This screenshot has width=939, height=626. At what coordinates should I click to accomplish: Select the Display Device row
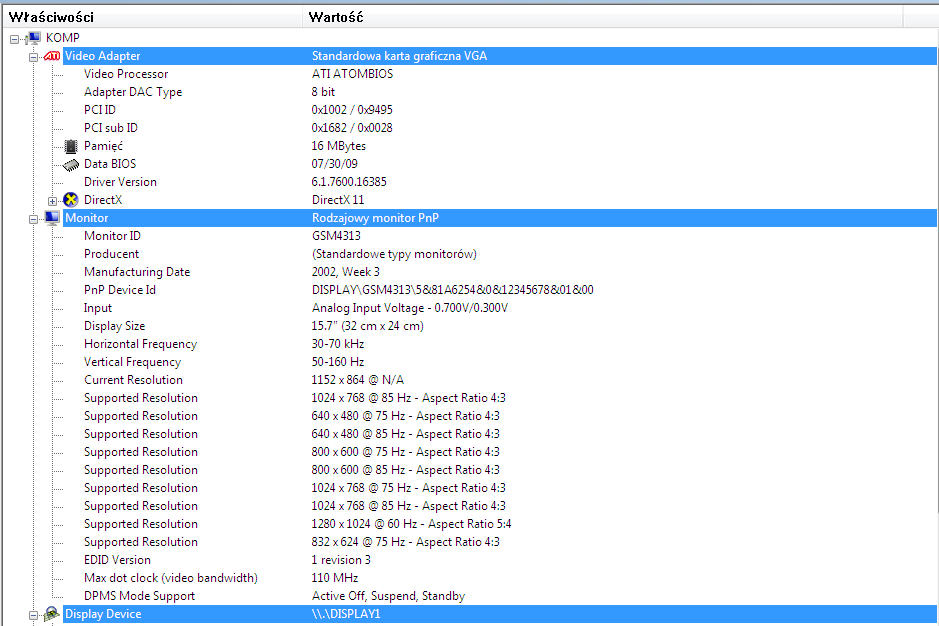coord(500,614)
